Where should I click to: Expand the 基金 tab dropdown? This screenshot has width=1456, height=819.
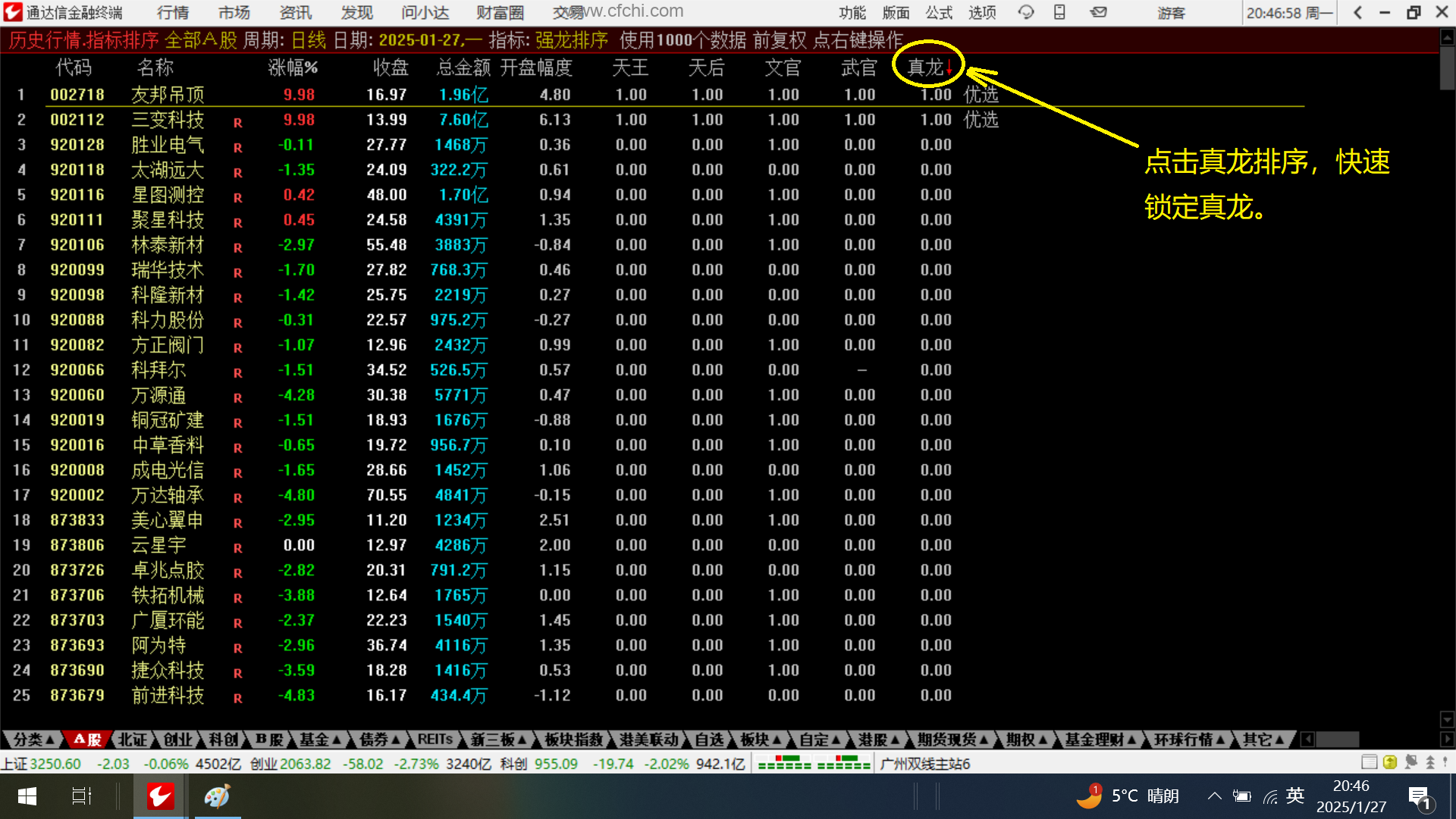tap(320, 739)
